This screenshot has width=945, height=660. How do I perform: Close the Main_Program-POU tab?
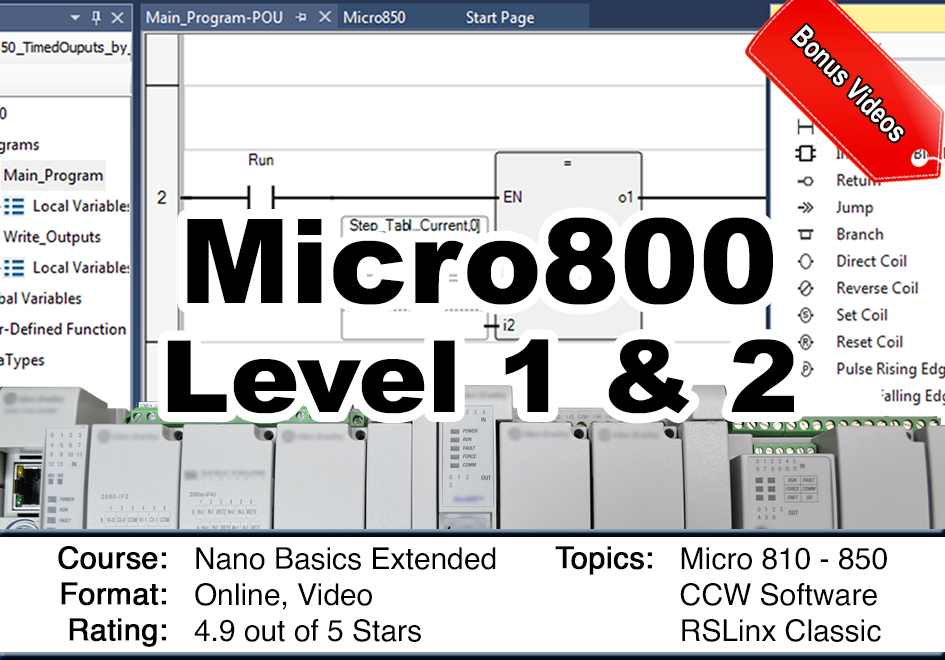tap(324, 18)
